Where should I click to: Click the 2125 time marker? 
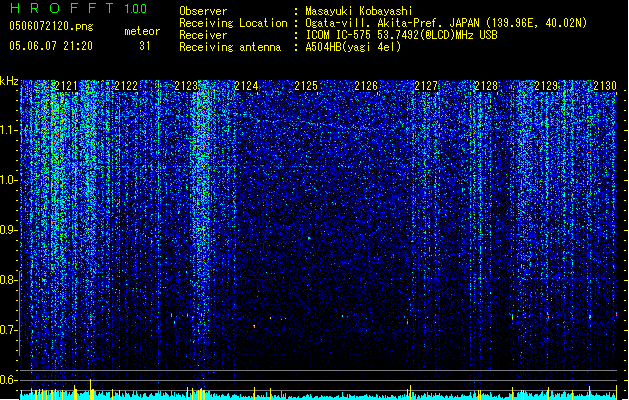pos(306,86)
